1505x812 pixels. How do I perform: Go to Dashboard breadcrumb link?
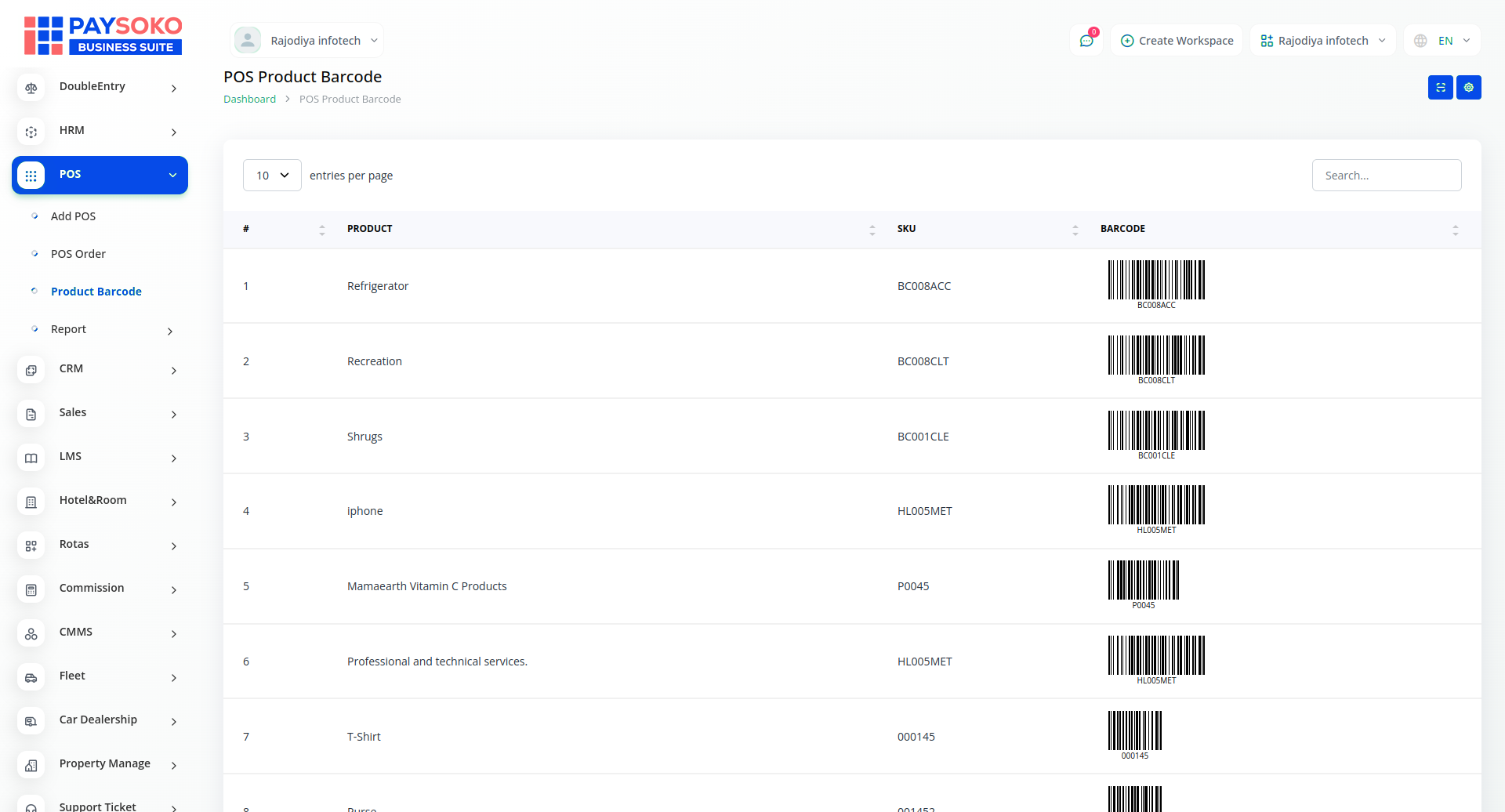(249, 100)
